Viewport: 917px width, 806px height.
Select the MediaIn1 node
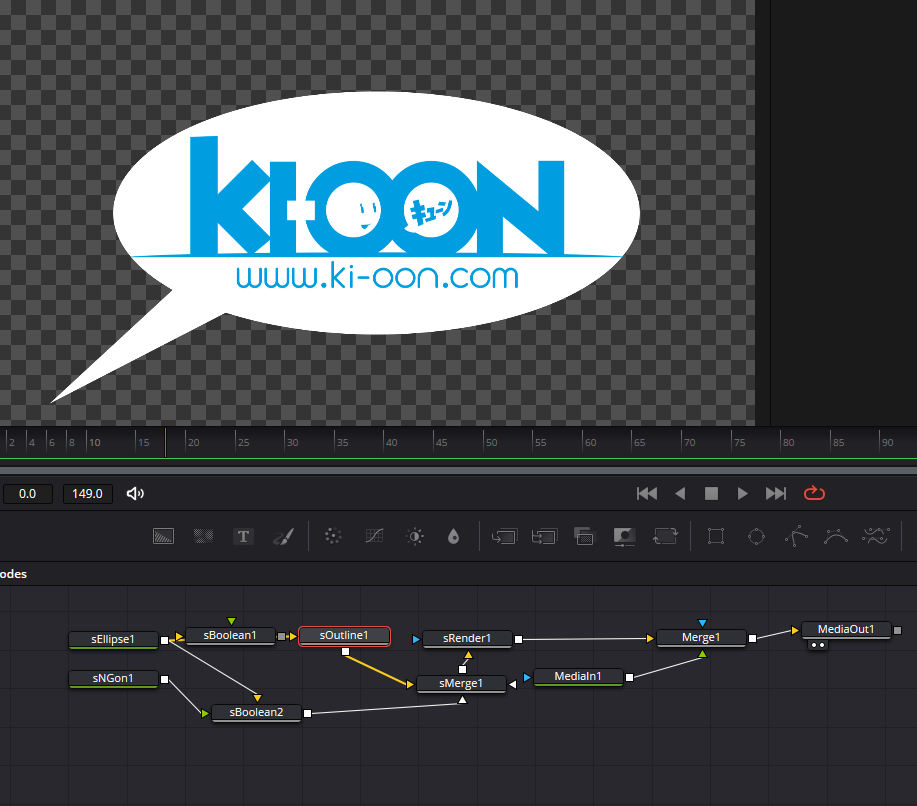578,677
